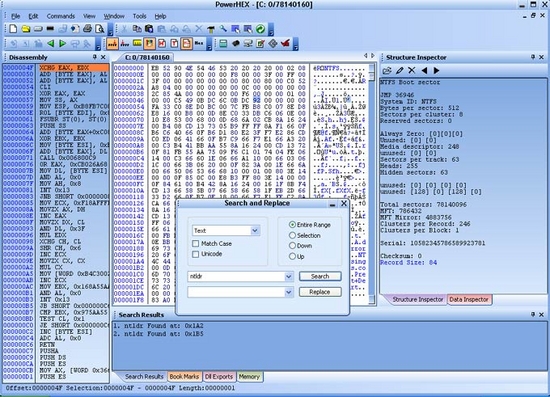The height and width of the screenshot is (397, 550).
Task: Select the Down radio button
Action: [x=292, y=246]
